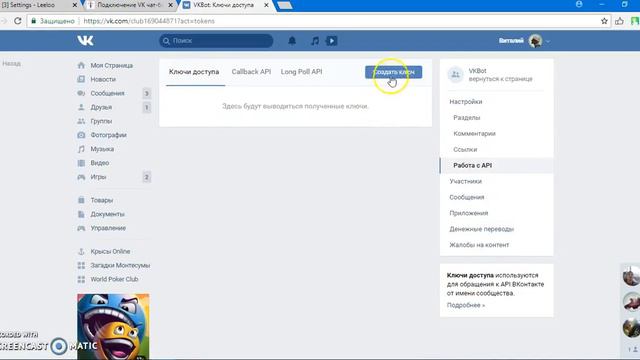Open the music note player icon
This screenshot has width=640, height=360.
click(x=315, y=41)
